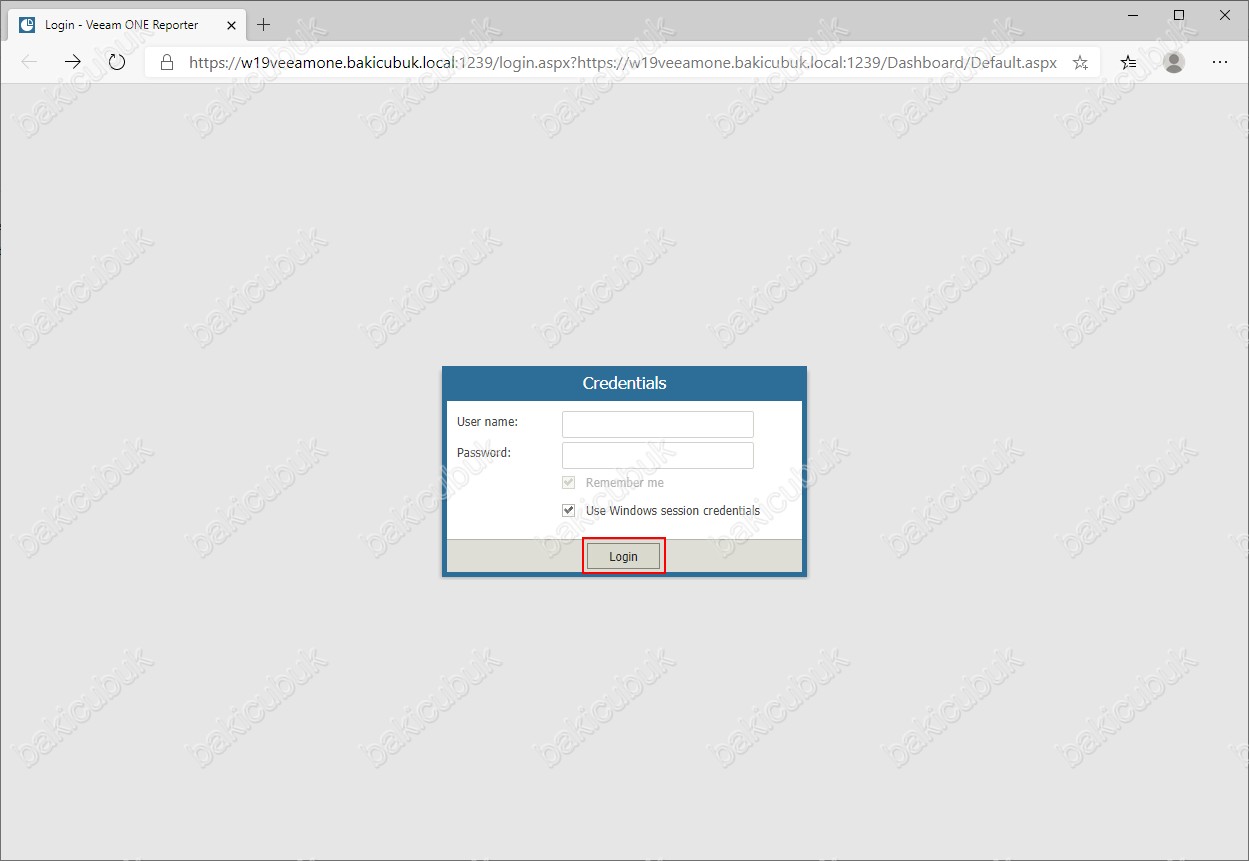Maximize the browser window

[x=1178, y=15]
